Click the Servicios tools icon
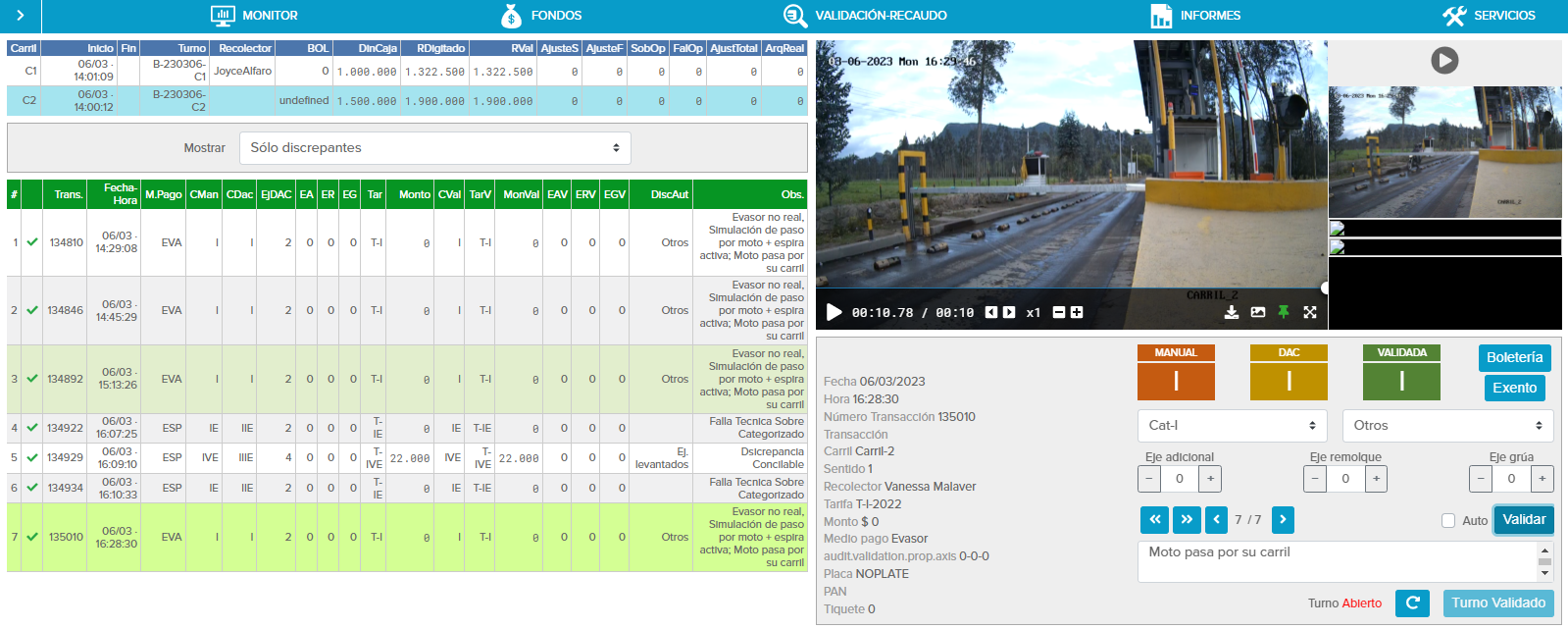 tap(1454, 16)
